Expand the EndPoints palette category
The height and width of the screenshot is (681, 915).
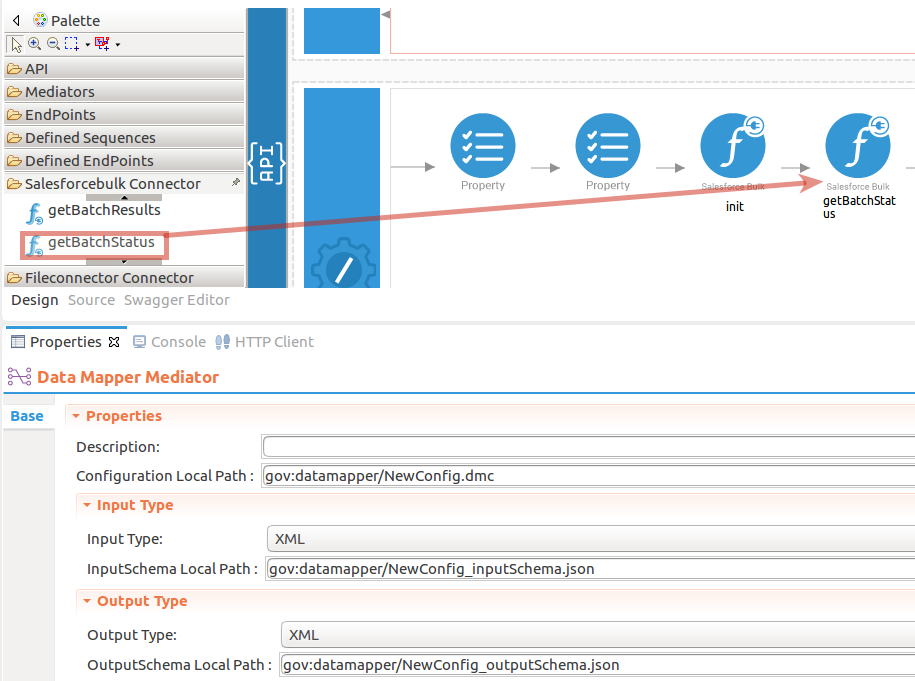(x=124, y=114)
